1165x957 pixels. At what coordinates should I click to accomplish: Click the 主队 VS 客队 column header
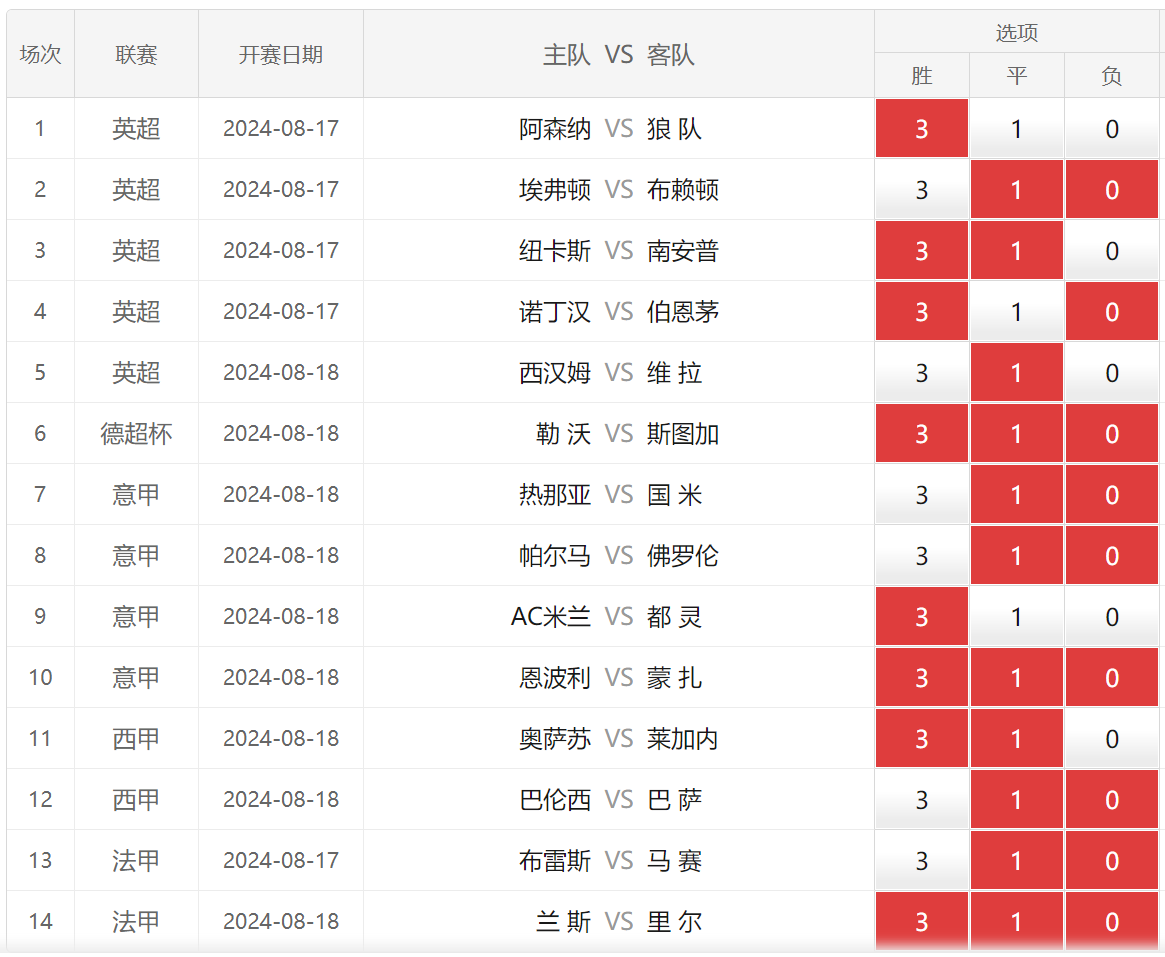tap(618, 54)
